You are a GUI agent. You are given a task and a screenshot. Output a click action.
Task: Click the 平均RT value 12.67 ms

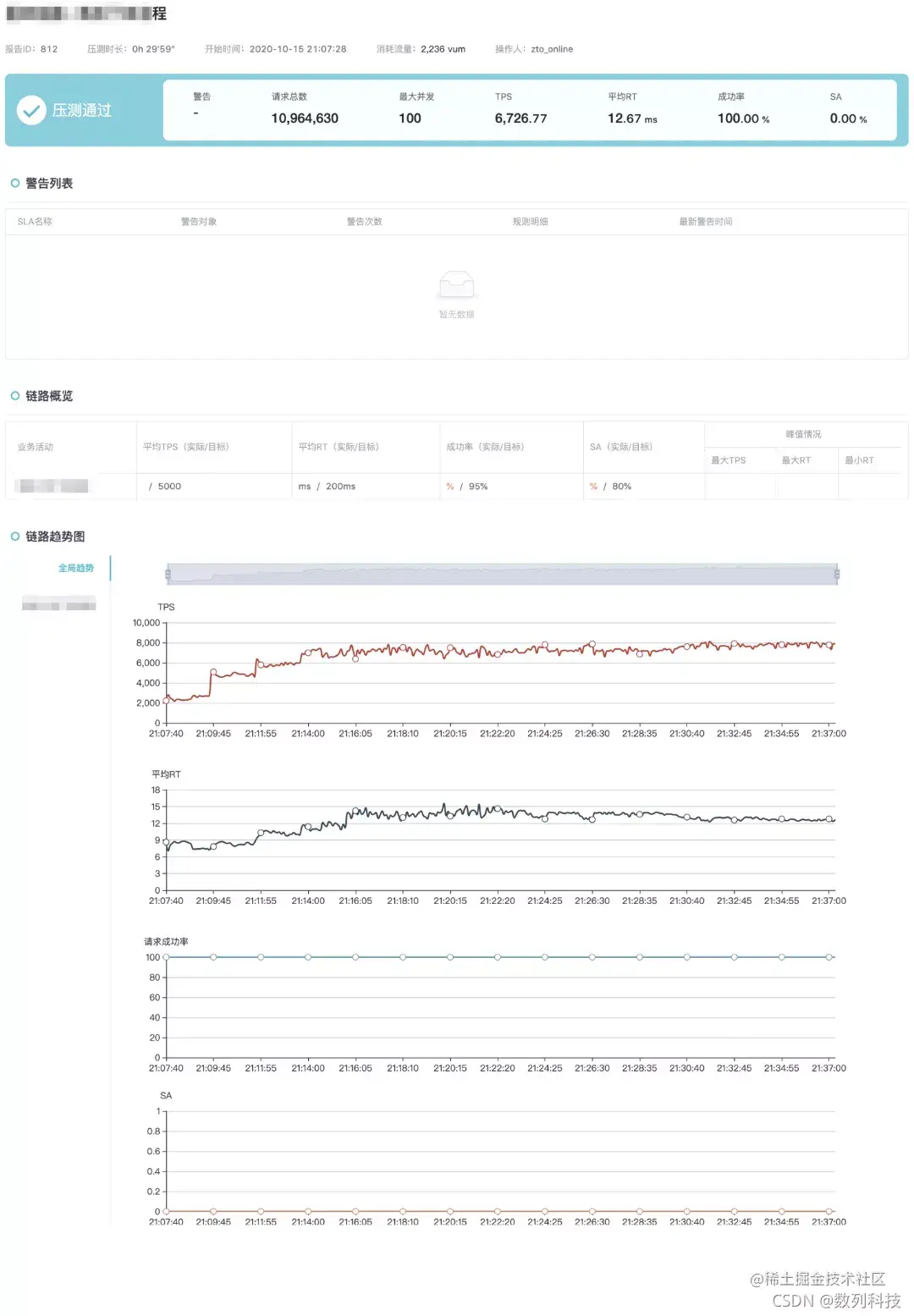click(632, 118)
